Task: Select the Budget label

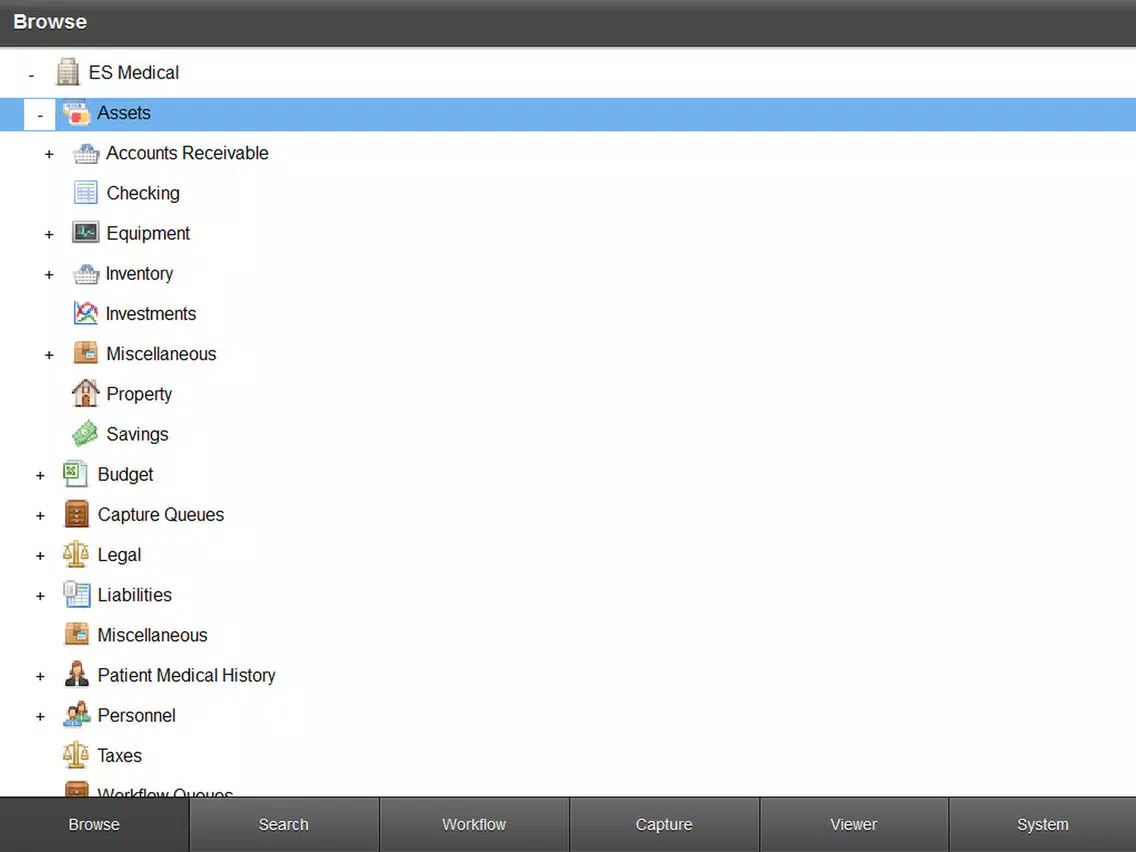Action: 125,475
